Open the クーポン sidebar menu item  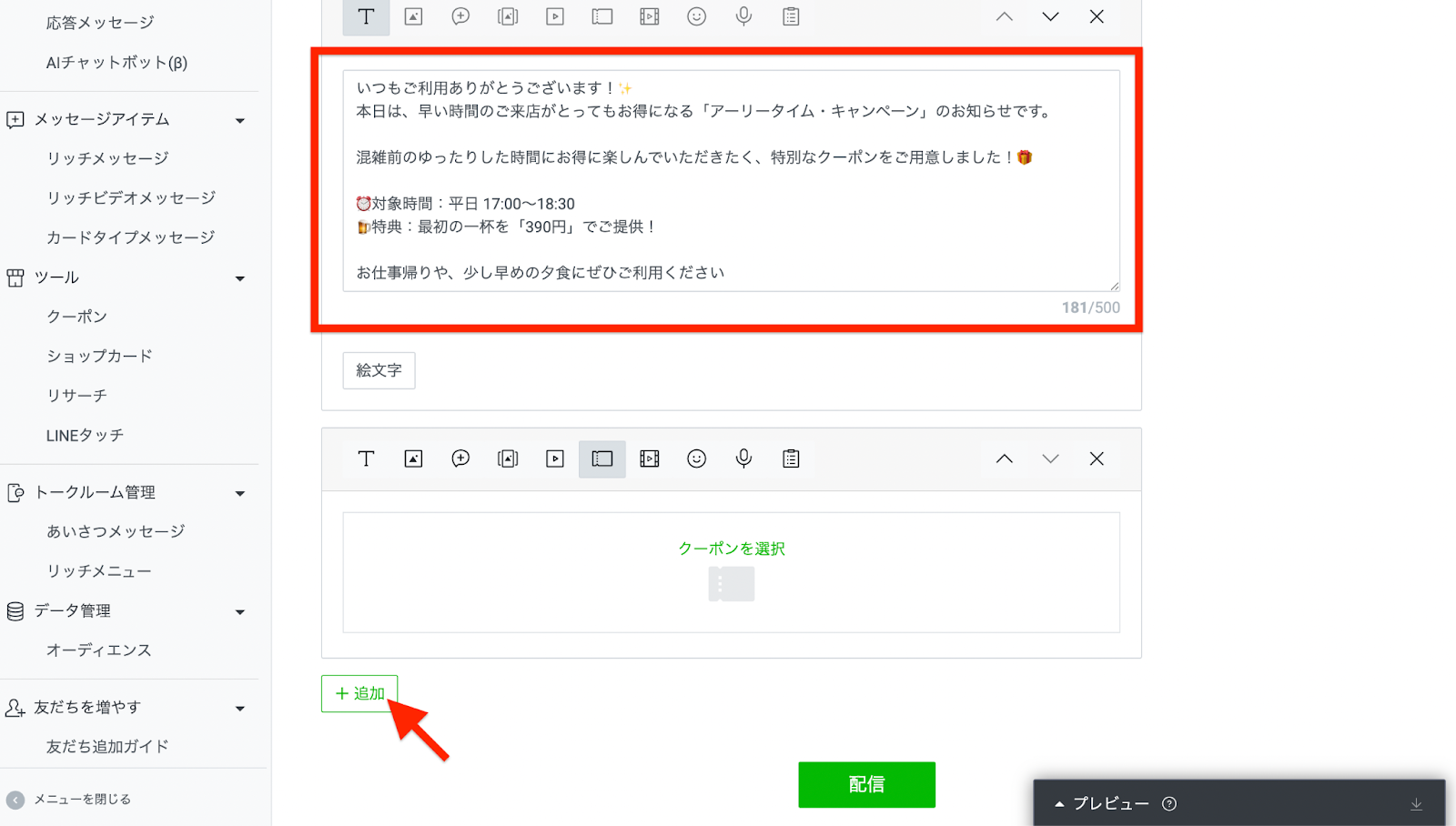point(77,317)
